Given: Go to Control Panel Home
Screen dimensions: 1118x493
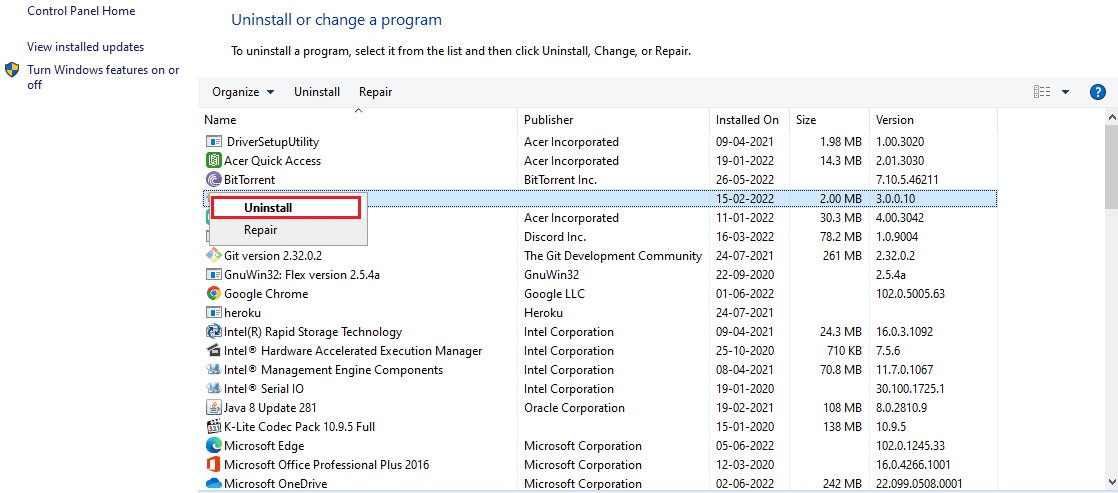Looking at the screenshot, I should click(x=81, y=11).
